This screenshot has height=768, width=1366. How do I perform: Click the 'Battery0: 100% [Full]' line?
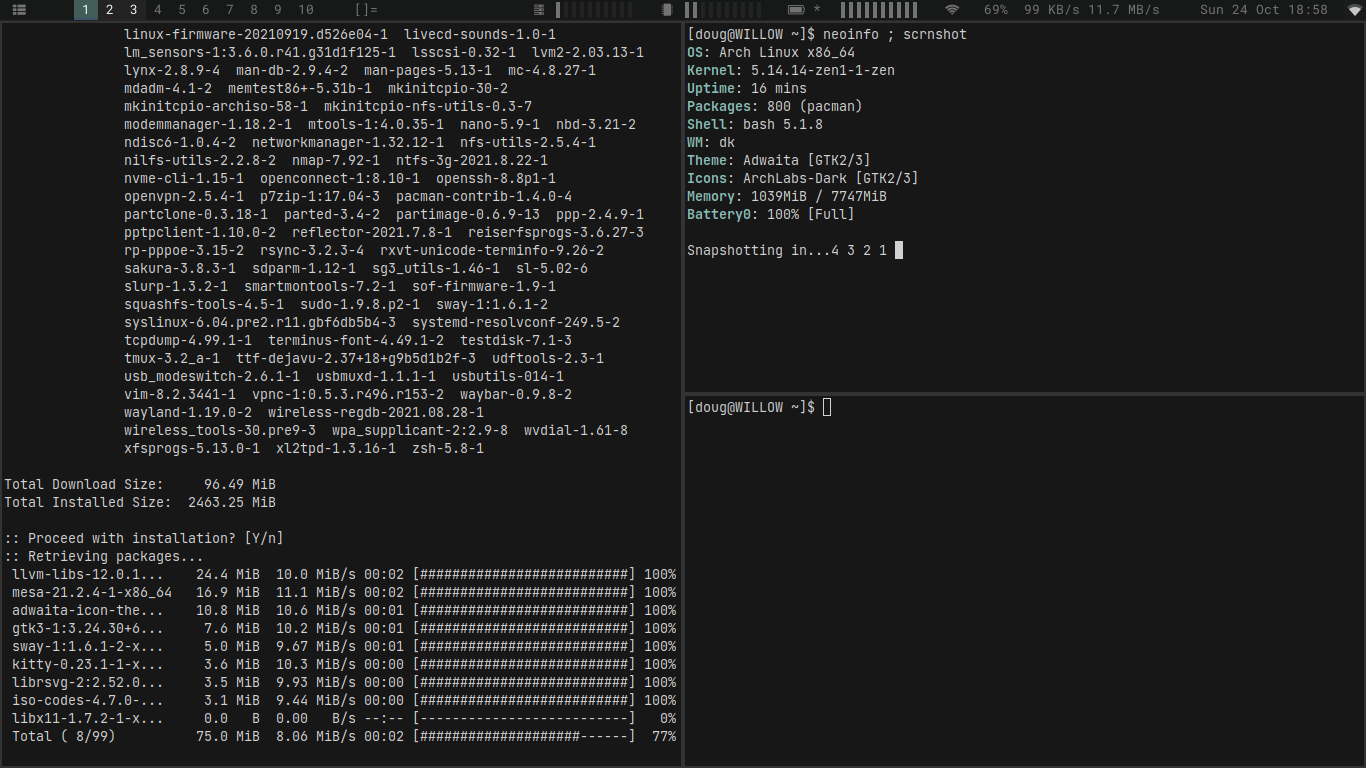[x=771, y=215]
